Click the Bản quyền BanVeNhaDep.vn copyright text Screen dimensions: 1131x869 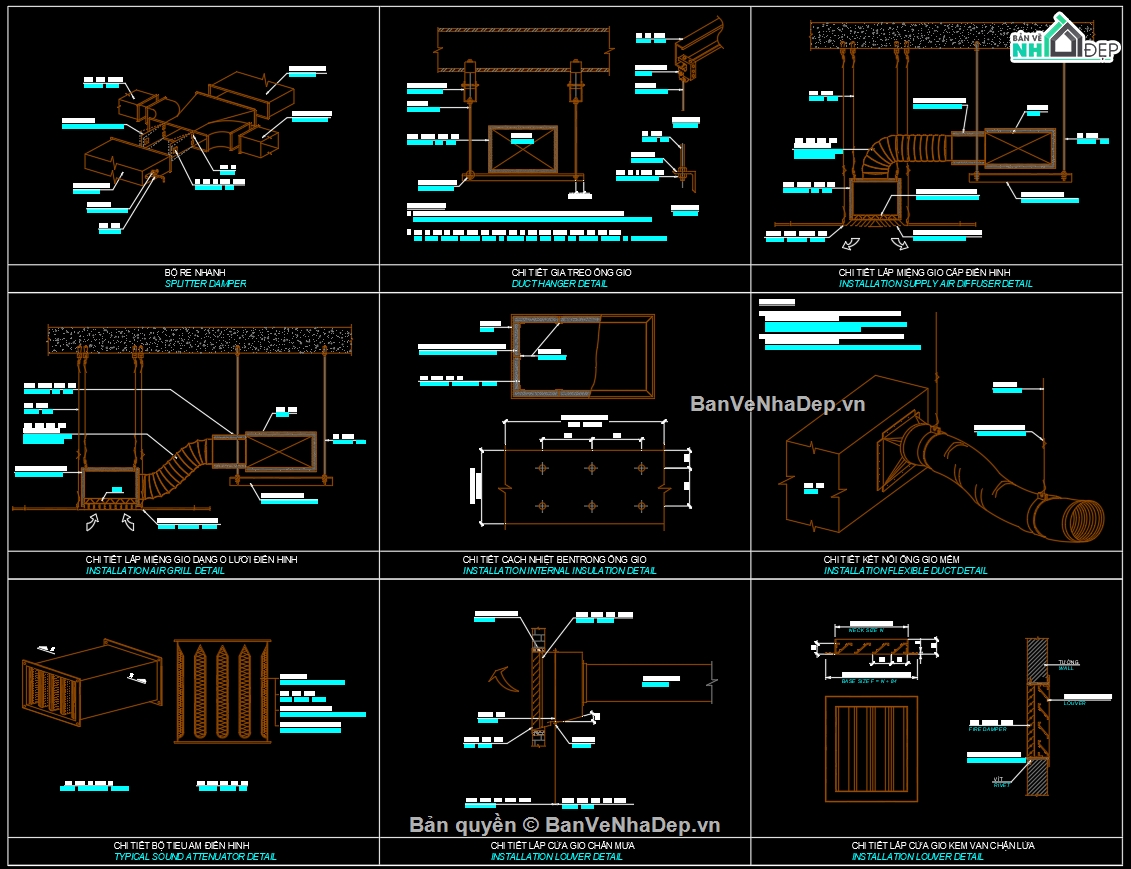565,825
